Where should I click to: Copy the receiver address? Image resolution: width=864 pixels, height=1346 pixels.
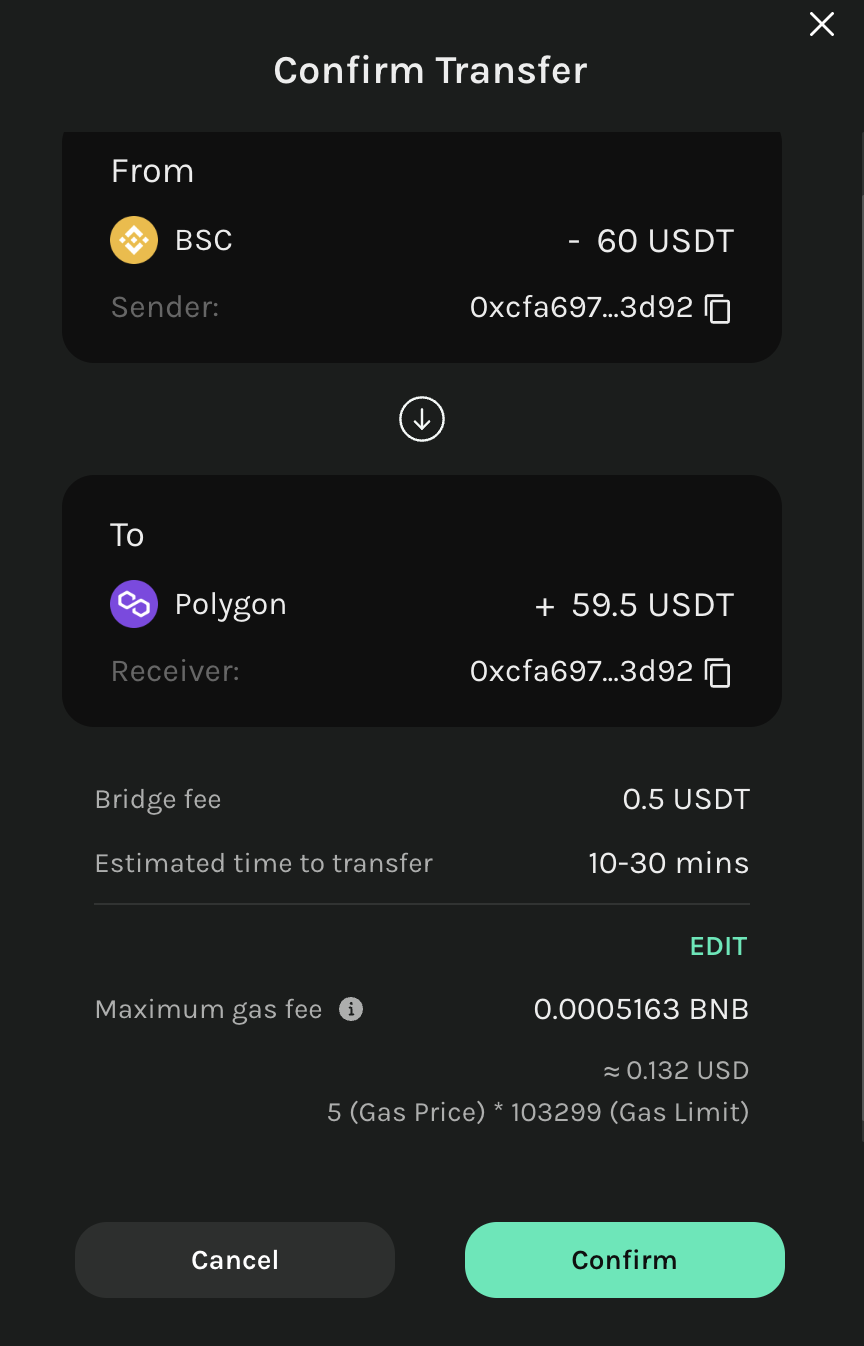718,672
